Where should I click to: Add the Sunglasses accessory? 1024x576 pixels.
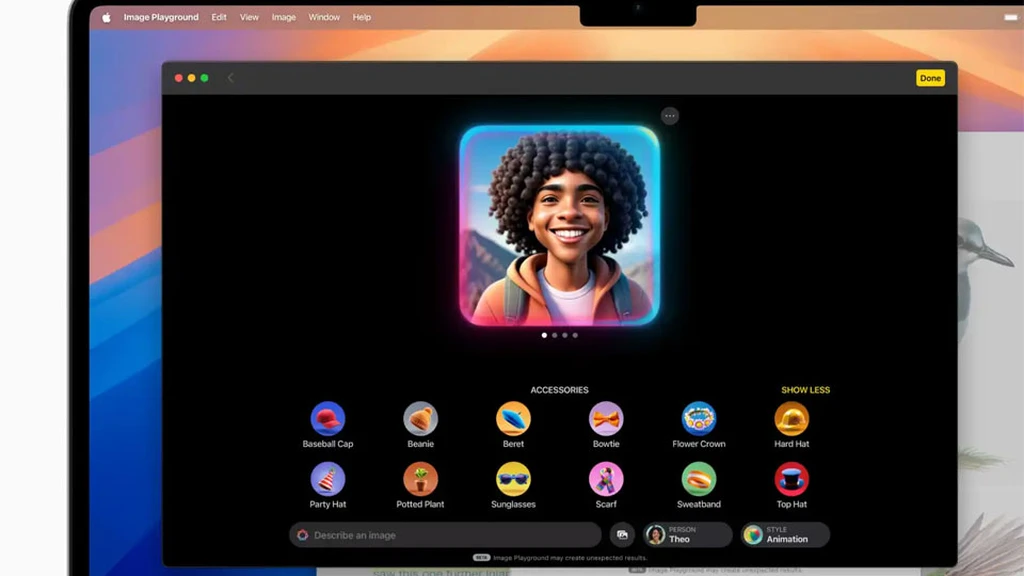513,479
